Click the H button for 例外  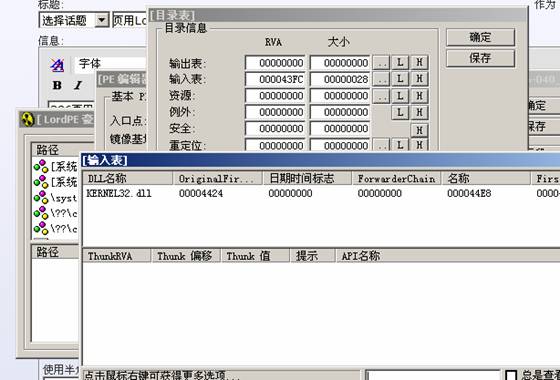click(419, 112)
